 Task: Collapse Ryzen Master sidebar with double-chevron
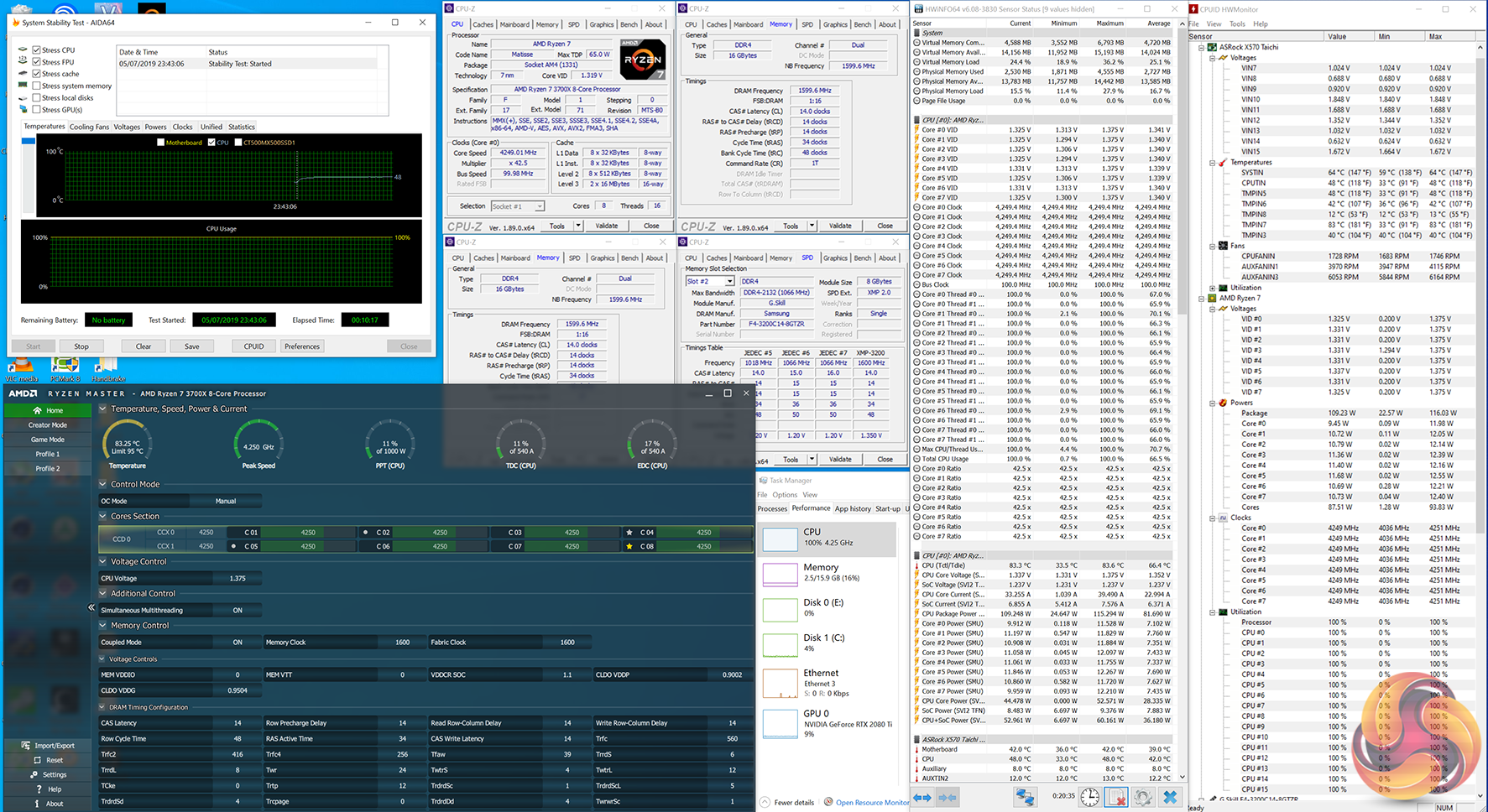click(91, 607)
